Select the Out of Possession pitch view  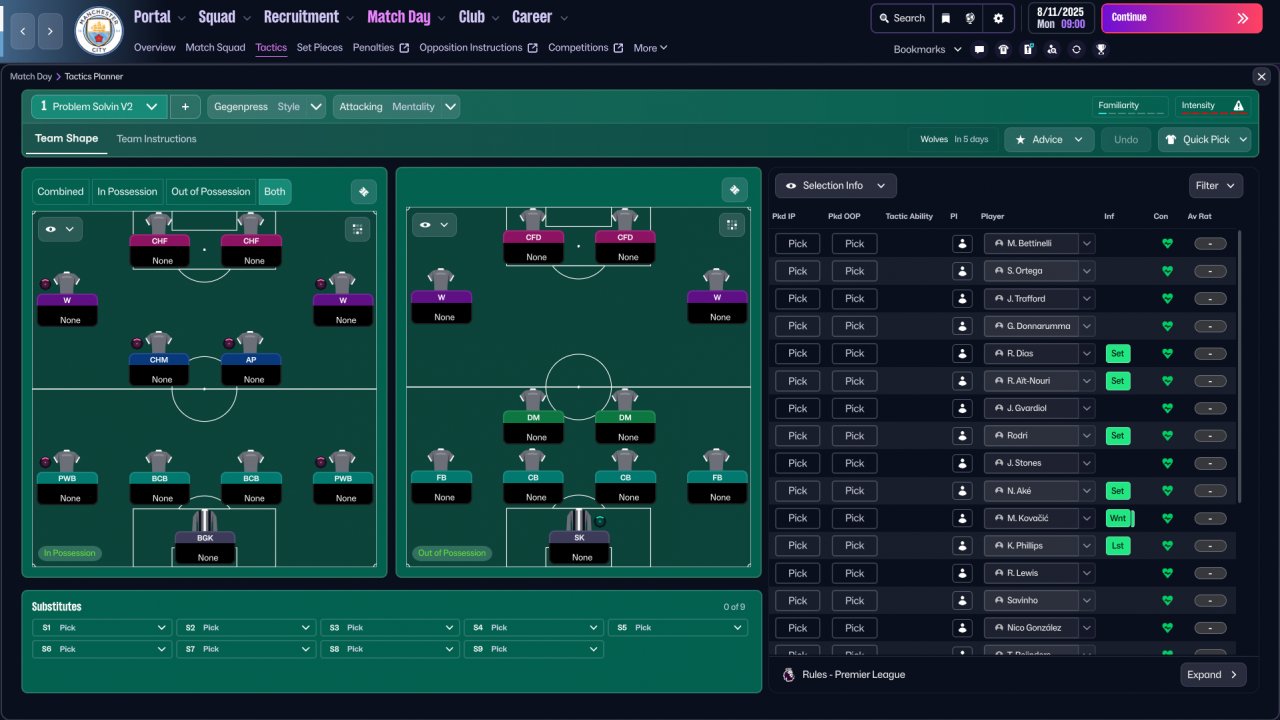210,192
